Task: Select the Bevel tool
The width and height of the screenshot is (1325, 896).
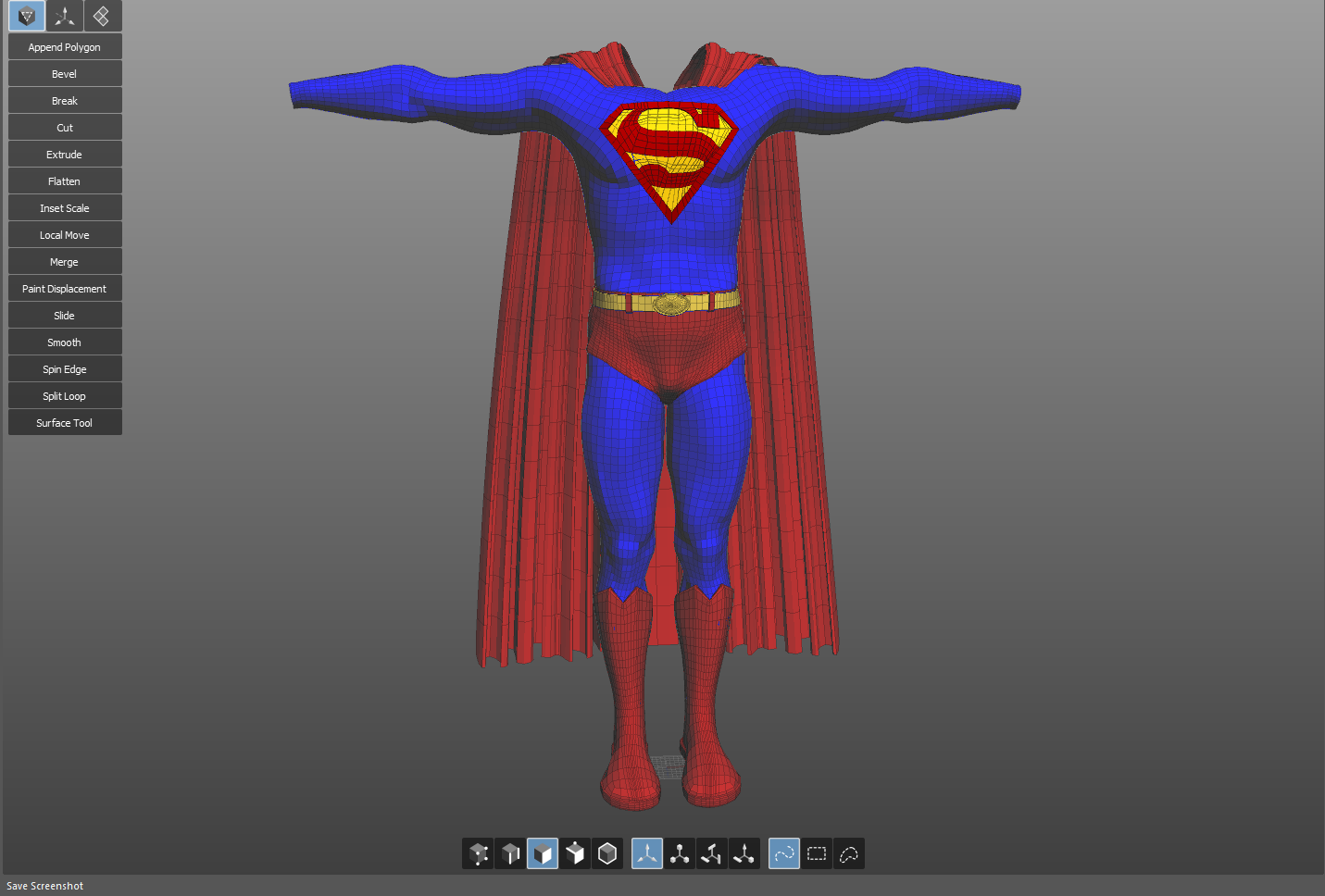Action: tap(65, 74)
